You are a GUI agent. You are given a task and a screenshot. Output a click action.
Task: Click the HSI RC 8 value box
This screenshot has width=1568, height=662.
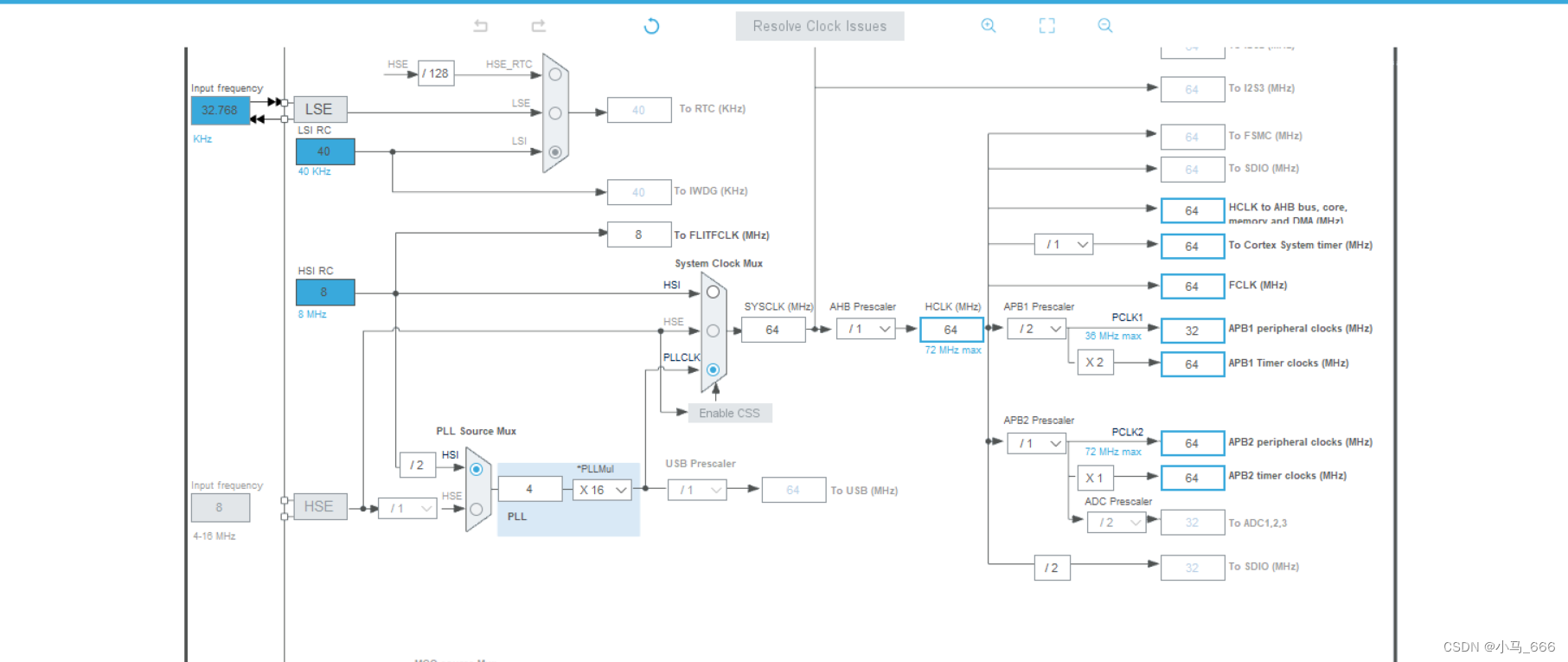click(325, 292)
